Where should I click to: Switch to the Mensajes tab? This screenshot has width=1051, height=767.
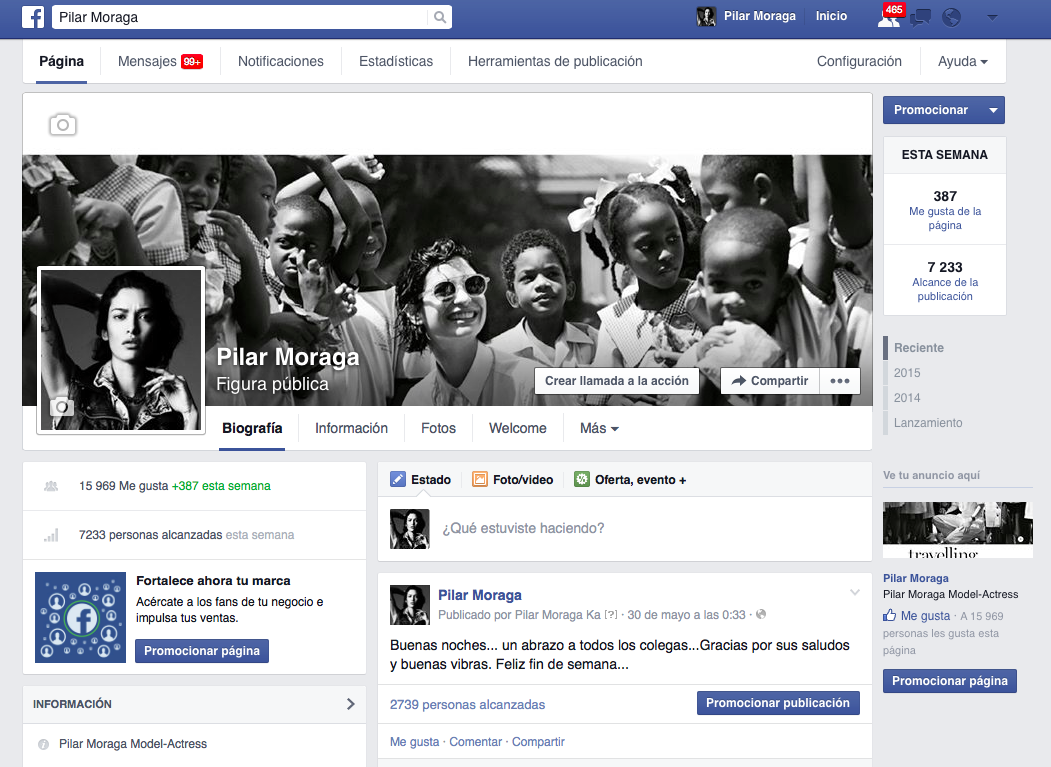click(160, 62)
